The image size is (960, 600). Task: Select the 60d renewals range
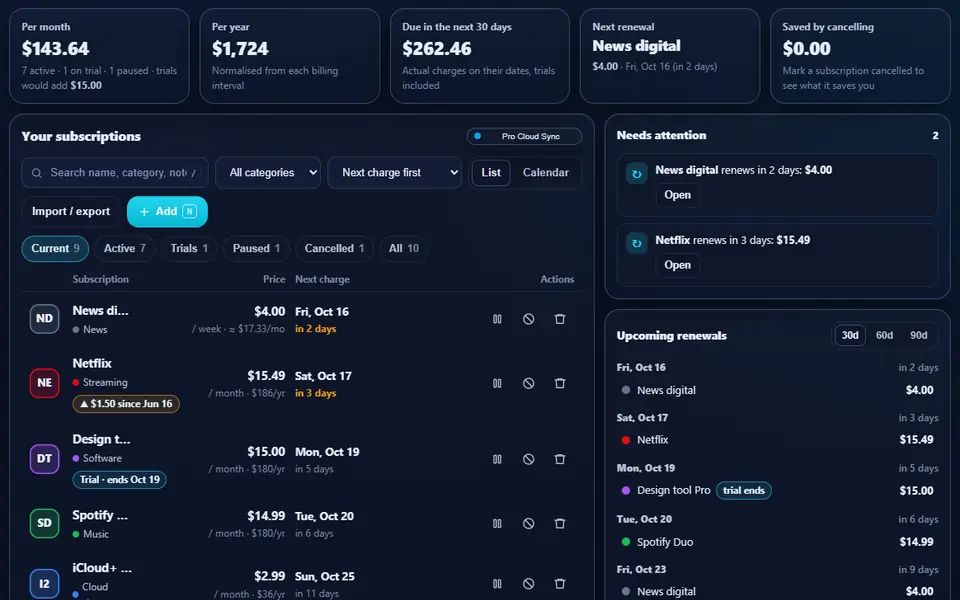[884, 336]
